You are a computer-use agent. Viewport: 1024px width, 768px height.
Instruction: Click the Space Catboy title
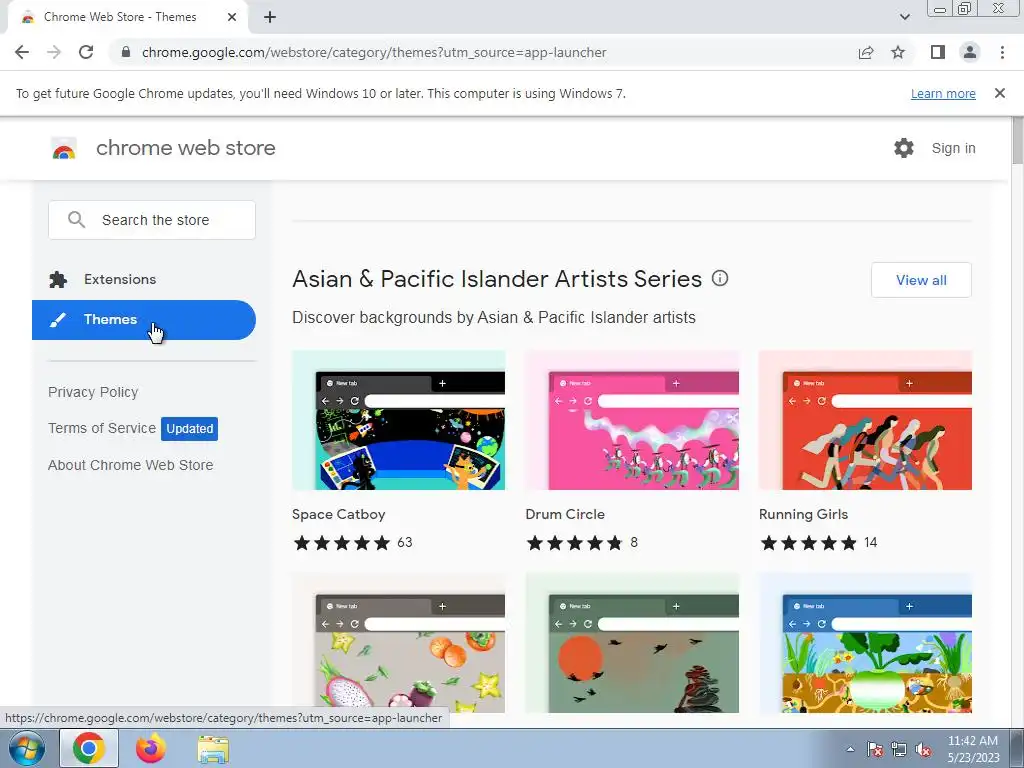pos(338,514)
